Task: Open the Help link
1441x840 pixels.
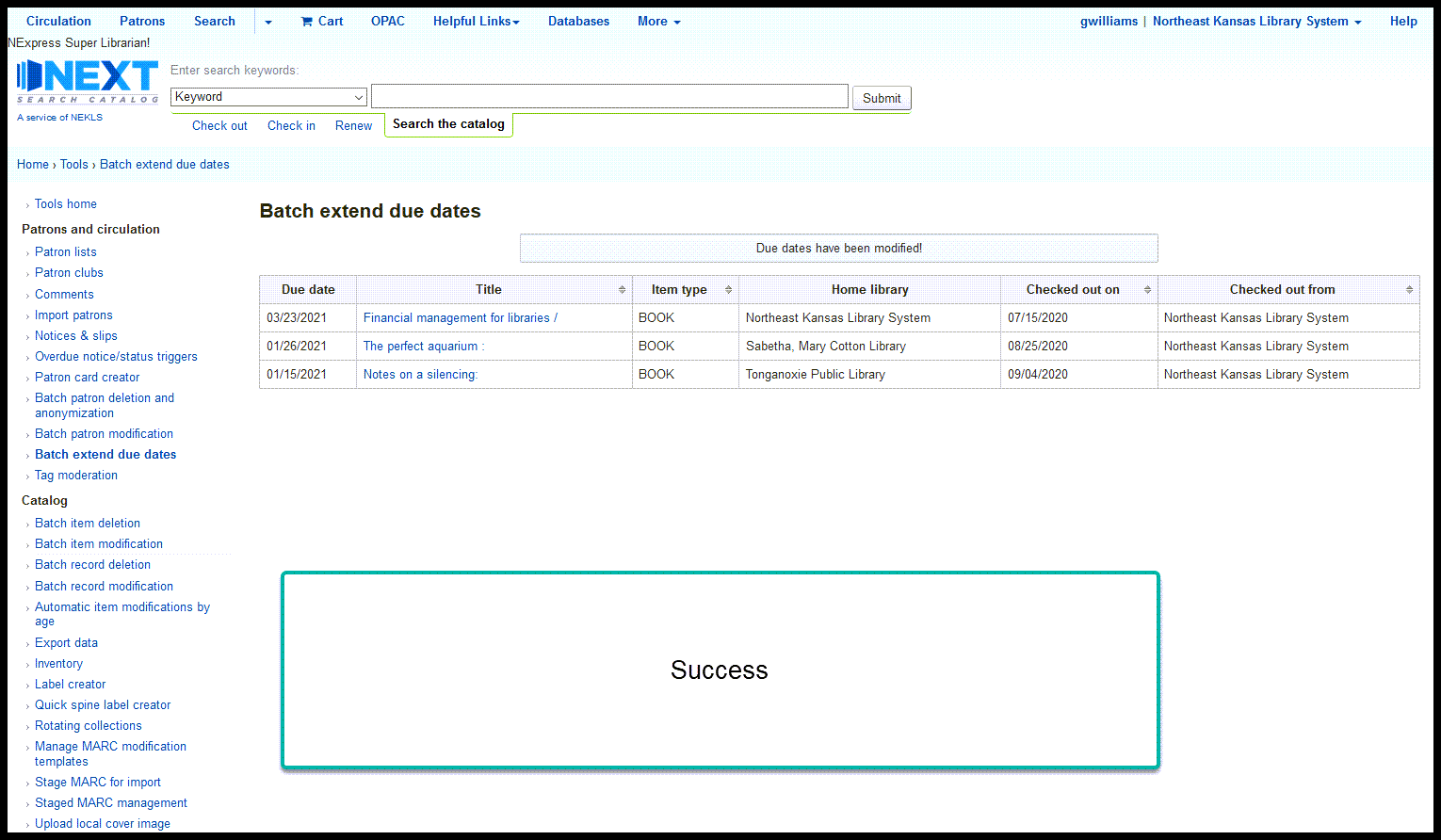Action: [1403, 21]
